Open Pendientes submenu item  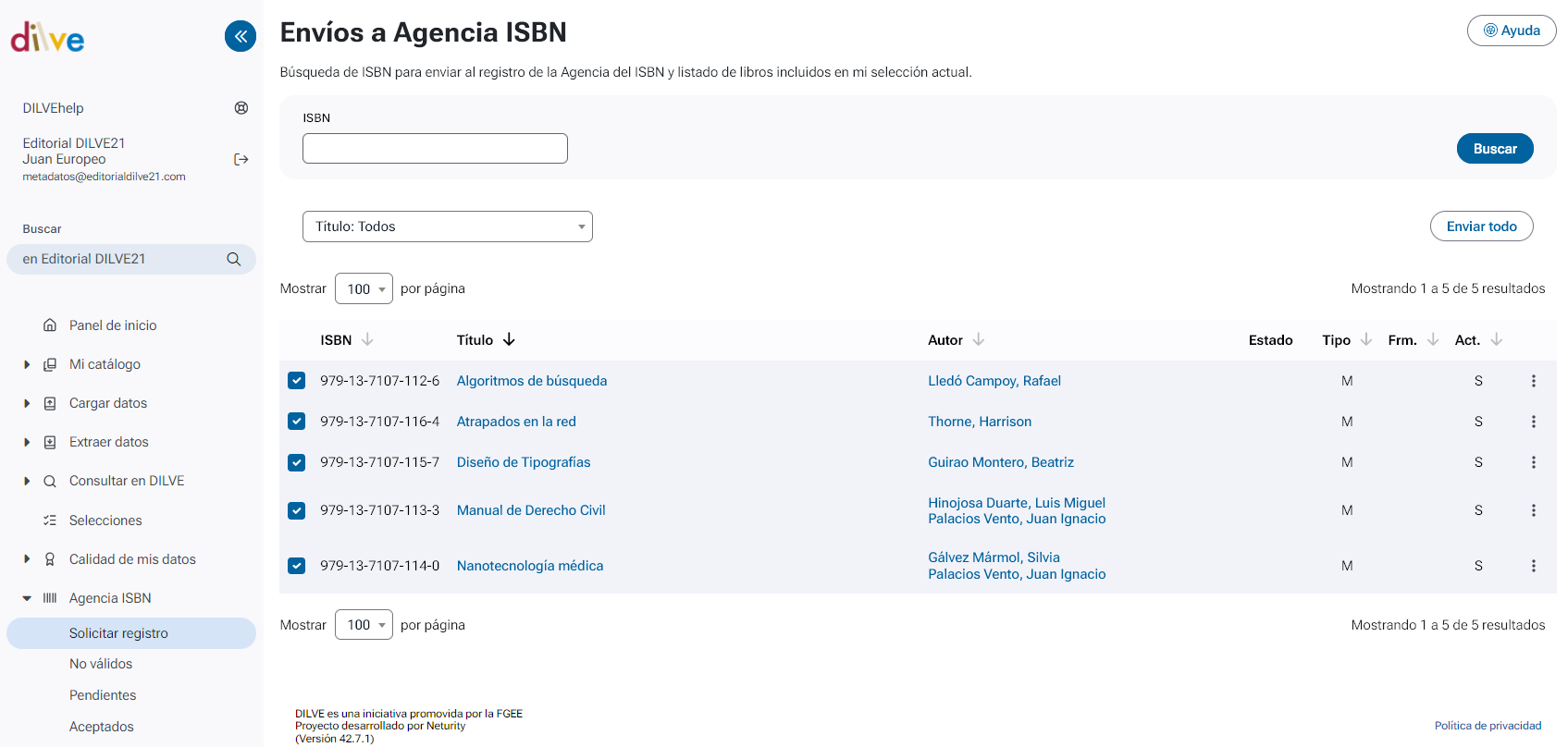click(103, 695)
